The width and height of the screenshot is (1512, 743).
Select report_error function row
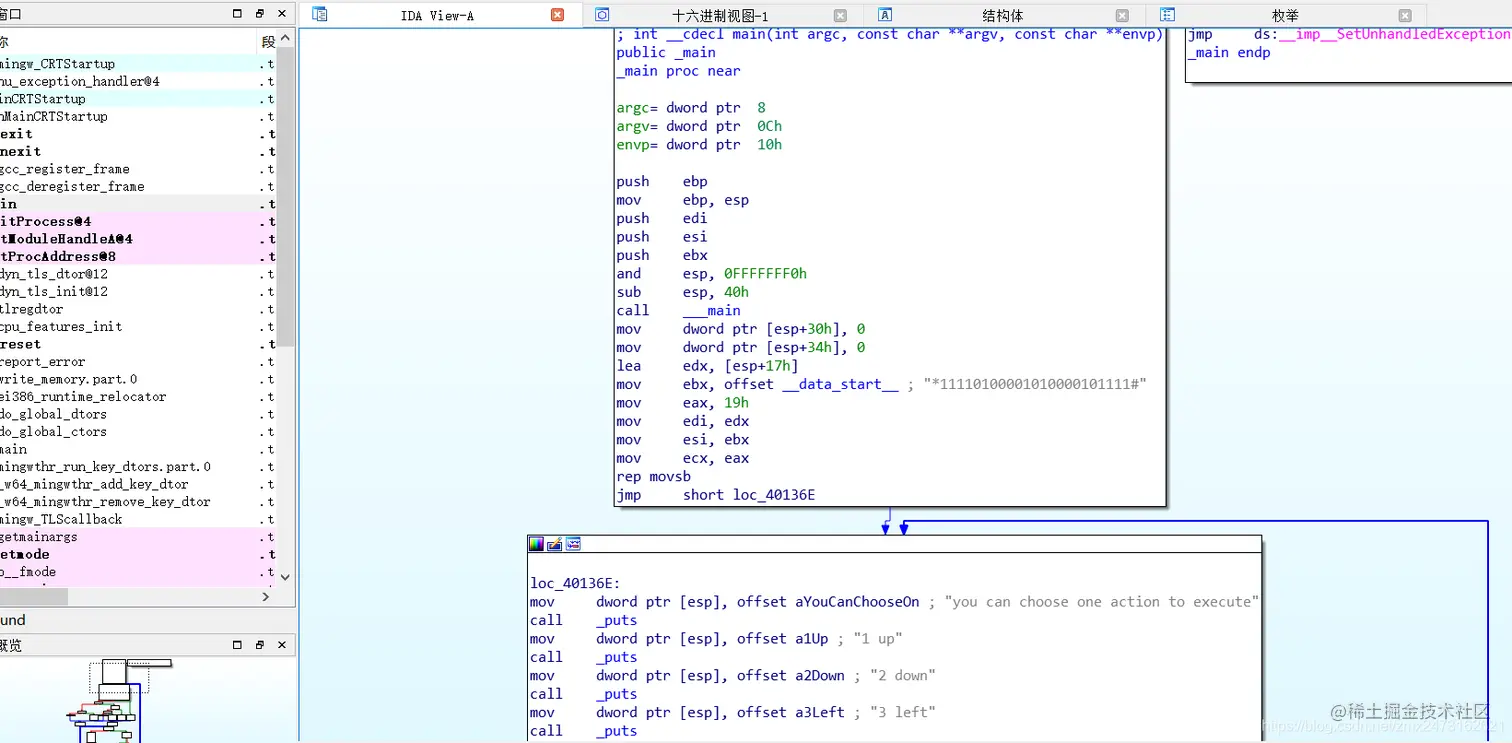pyautogui.click(x=138, y=361)
